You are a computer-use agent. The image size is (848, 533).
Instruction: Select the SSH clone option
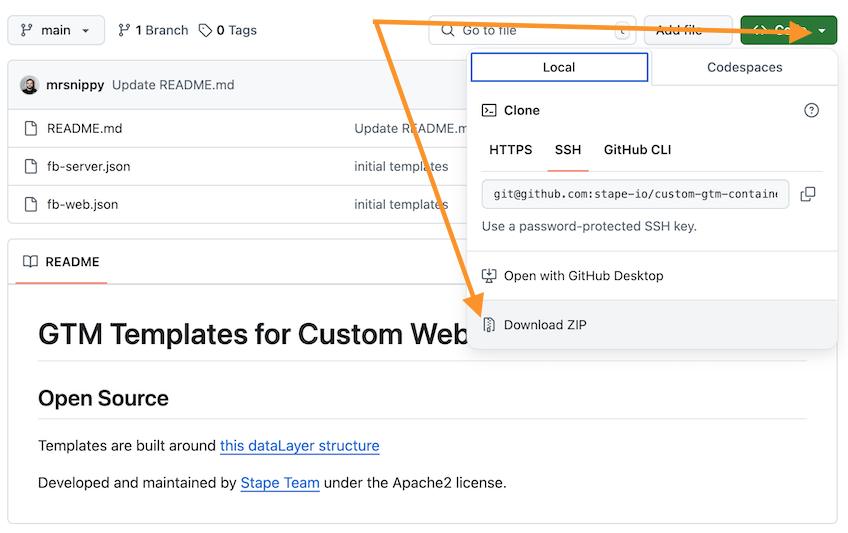pos(568,150)
